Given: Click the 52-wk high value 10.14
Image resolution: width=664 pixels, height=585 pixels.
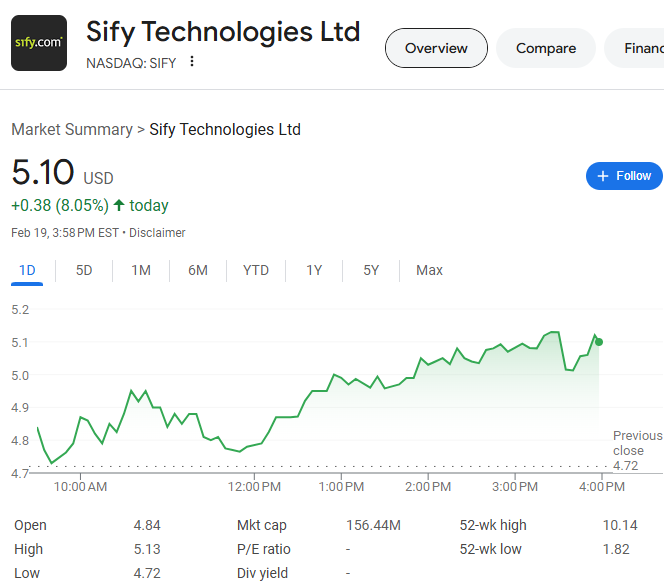Looking at the screenshot, I should [620, 525].
